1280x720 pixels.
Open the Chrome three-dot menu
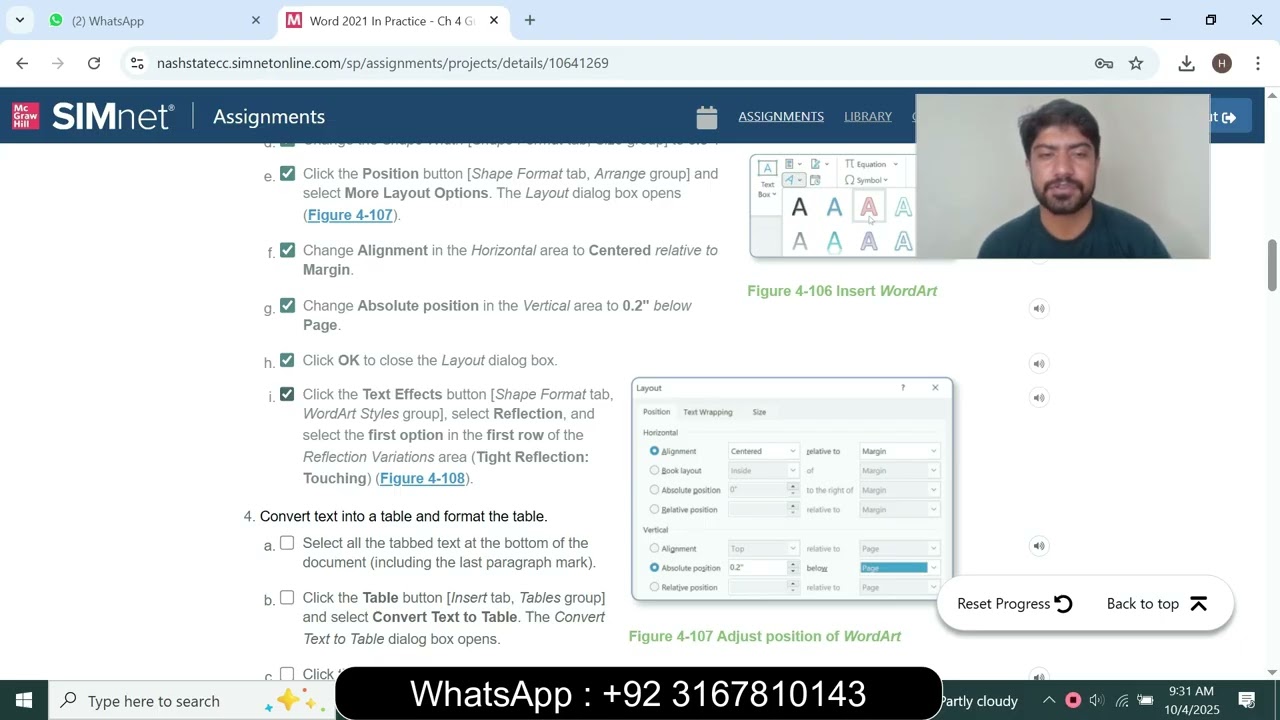pyautogui.click(x=1257, y=63)
